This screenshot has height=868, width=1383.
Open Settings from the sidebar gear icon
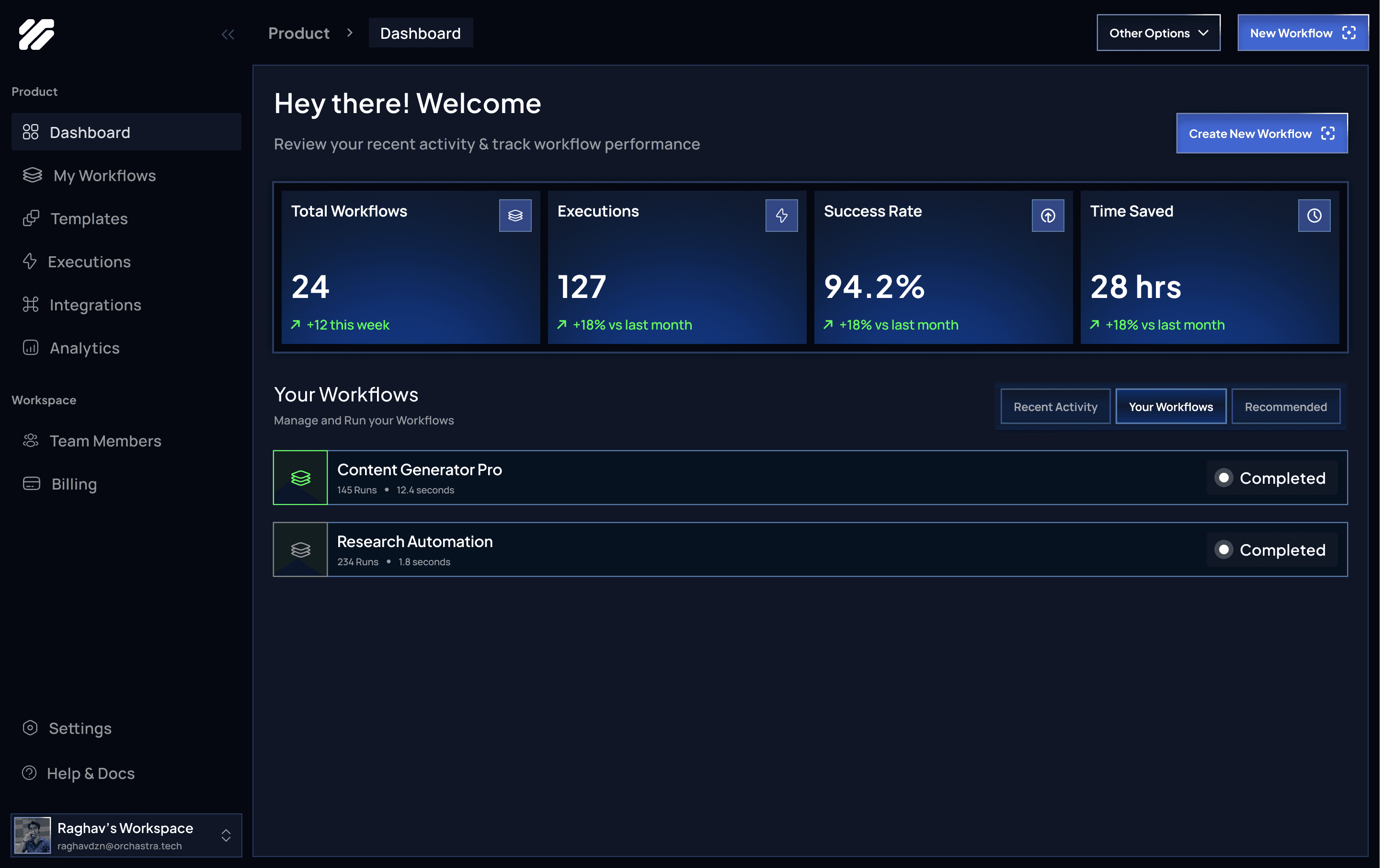[x=30, y=728]
